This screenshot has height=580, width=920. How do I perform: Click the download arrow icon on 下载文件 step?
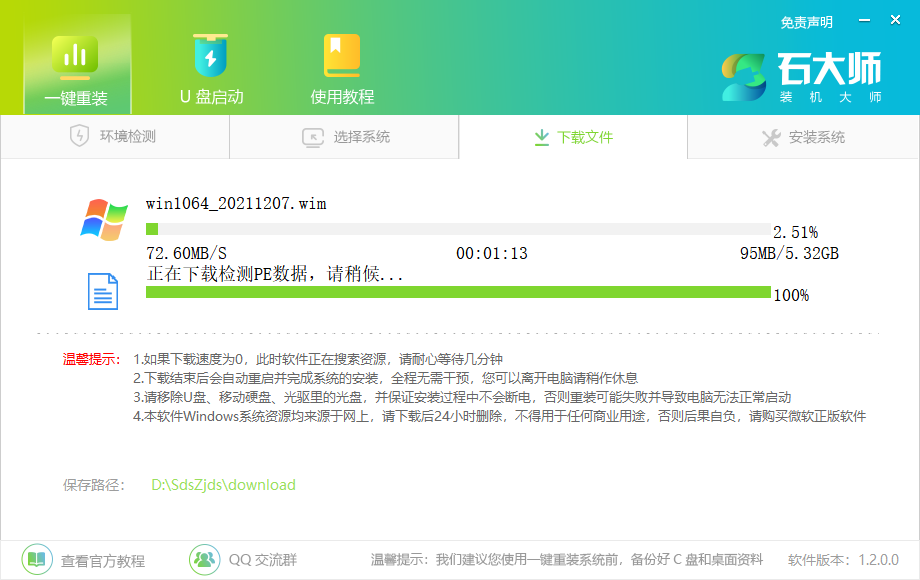click(541, 136)
